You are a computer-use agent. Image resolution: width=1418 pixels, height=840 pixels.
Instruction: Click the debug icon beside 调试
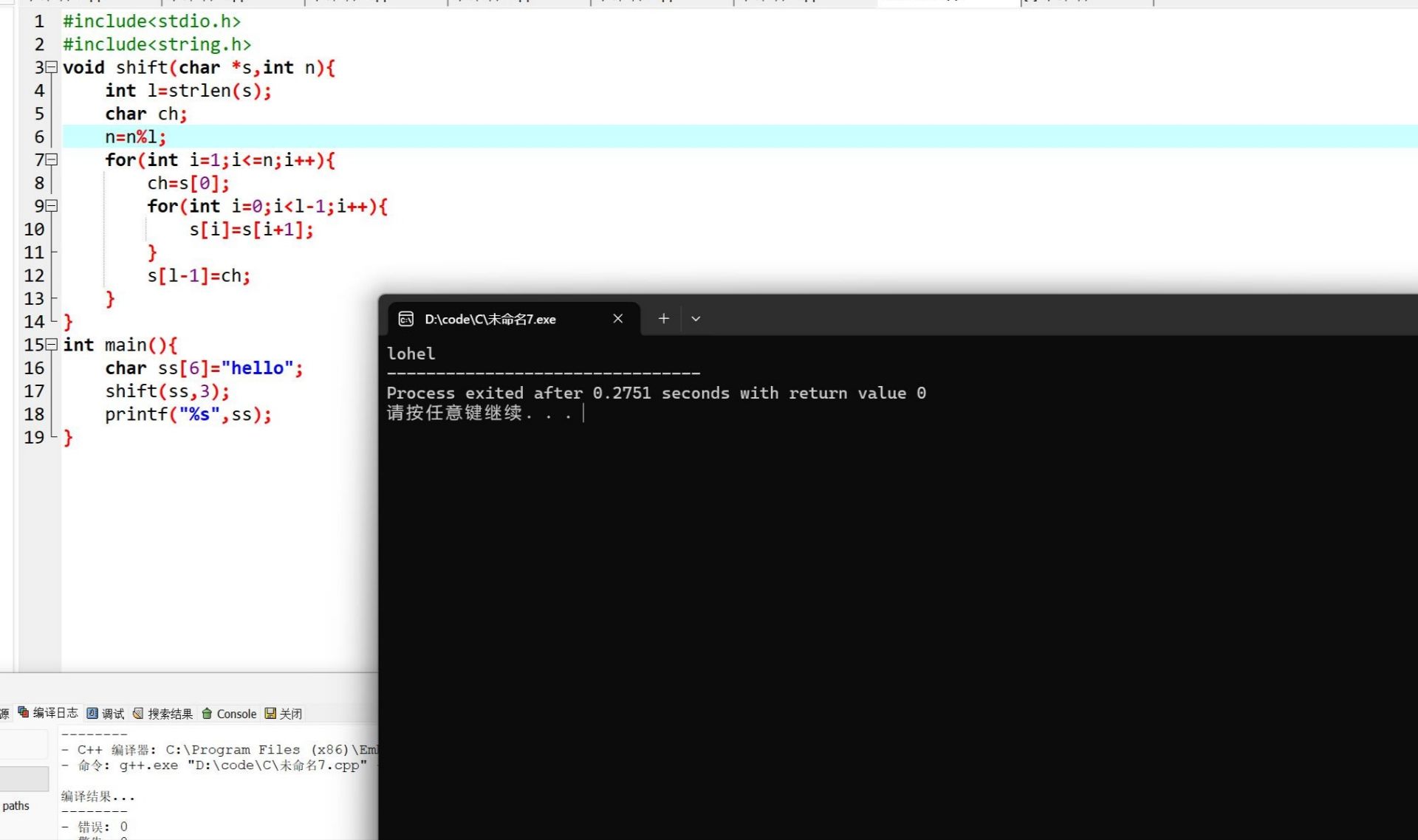(92, 713)
